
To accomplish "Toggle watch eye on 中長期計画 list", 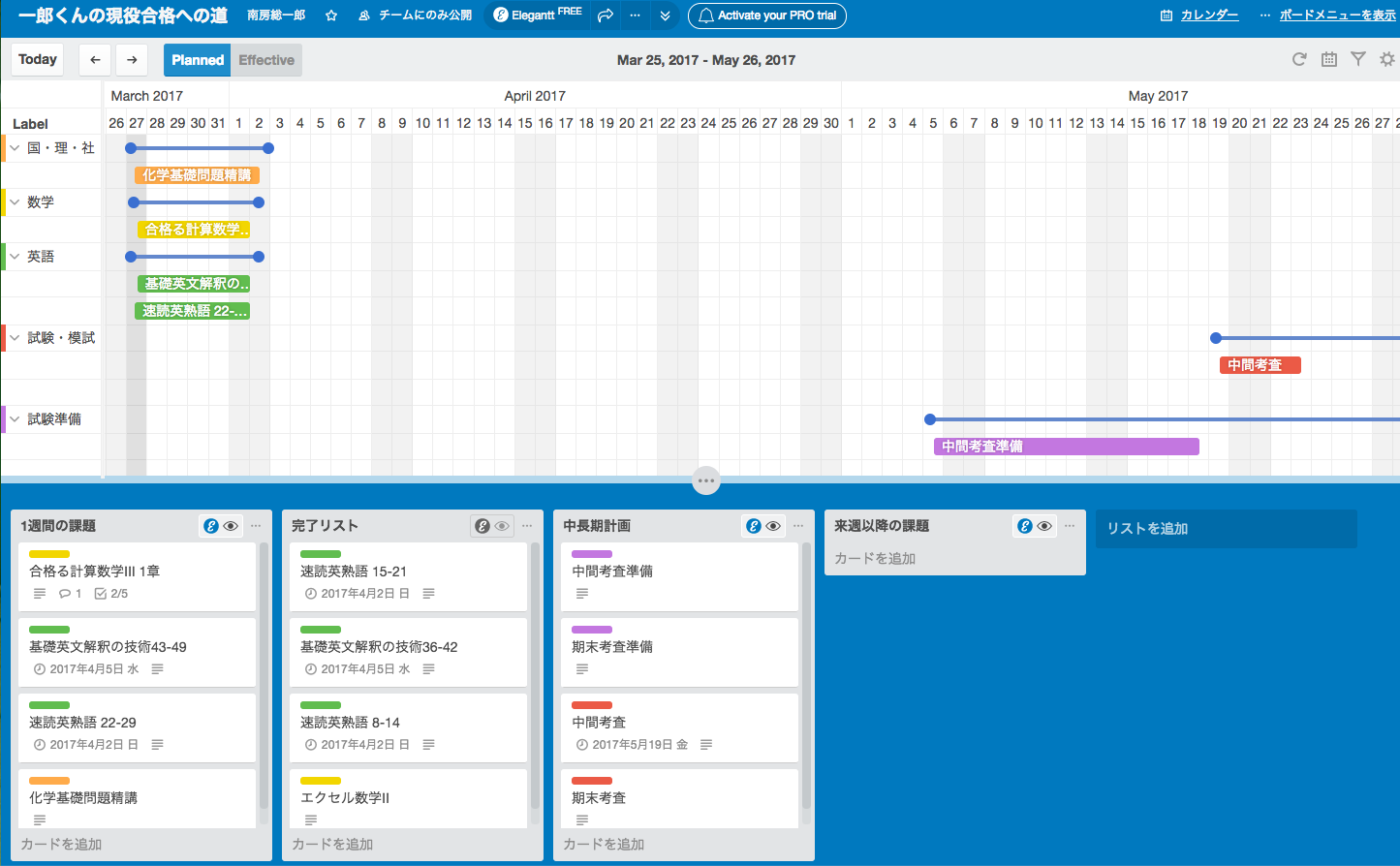I will point(773,526).
